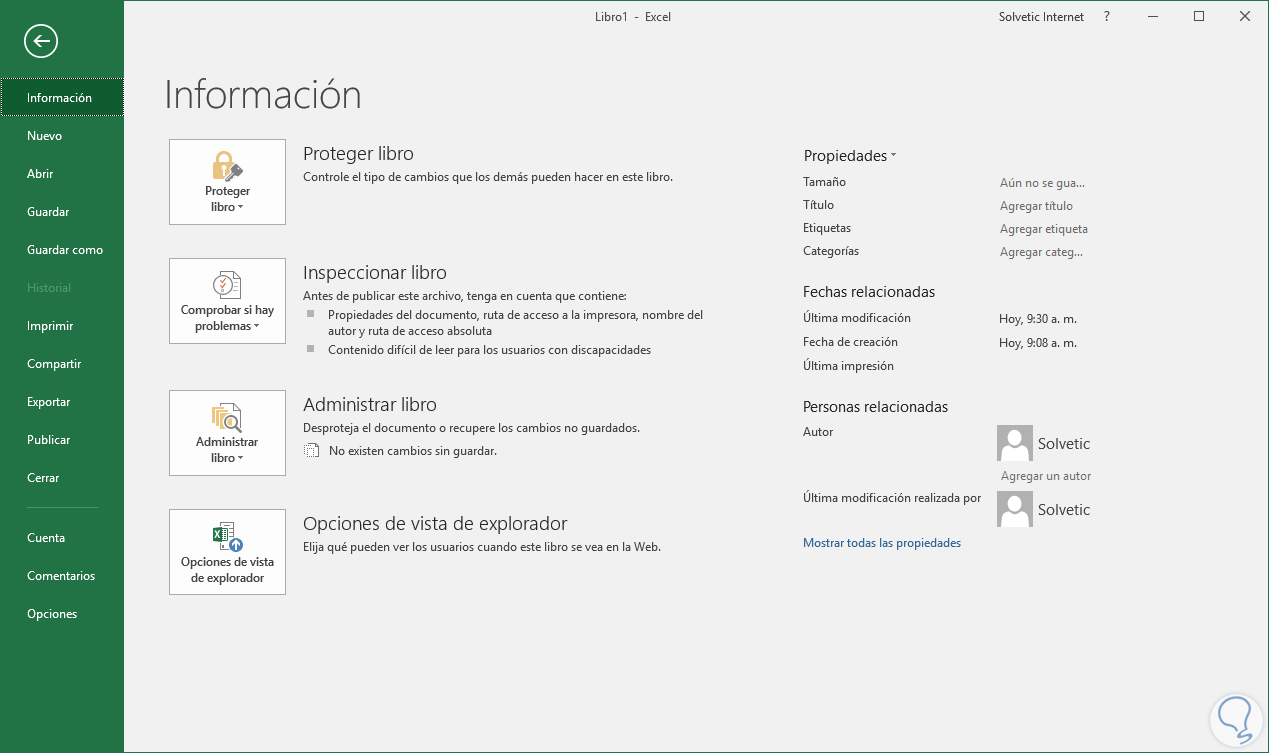The height and width of the screenshot is (753, 1269).
Task: Open the Proteger libro dropdown button
Action: tap(228, 182)
